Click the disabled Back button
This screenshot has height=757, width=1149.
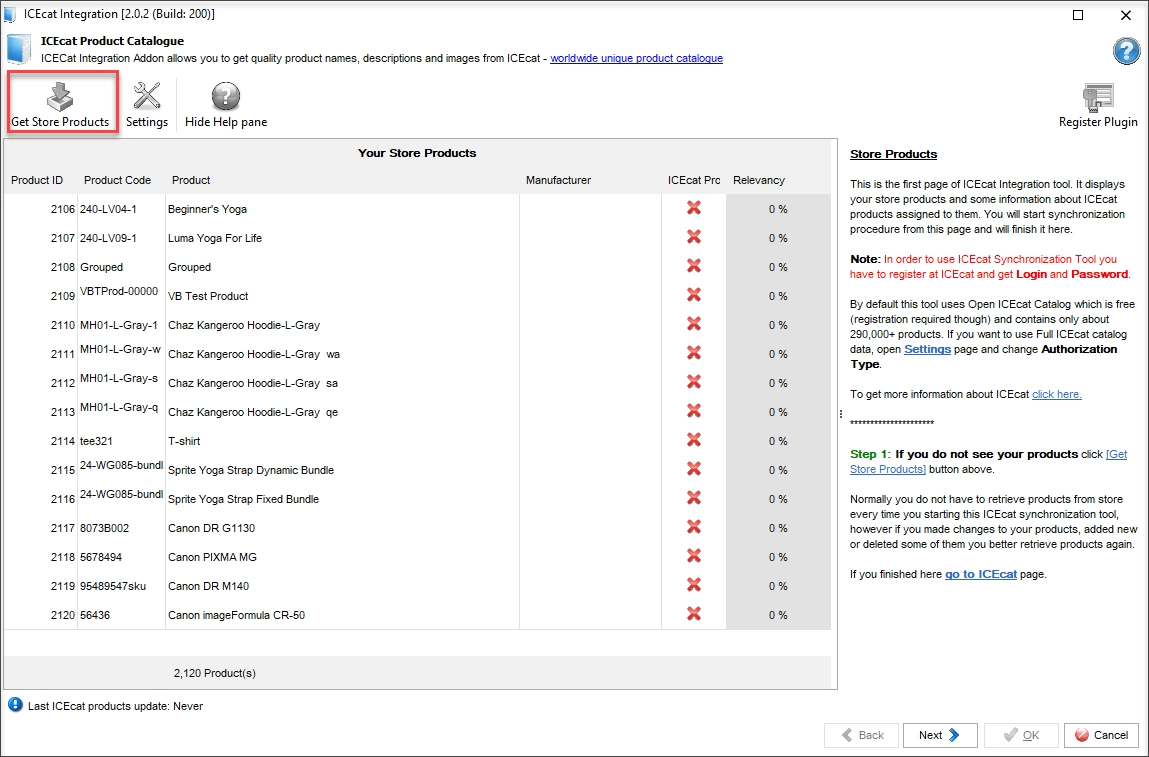[861, 735]
